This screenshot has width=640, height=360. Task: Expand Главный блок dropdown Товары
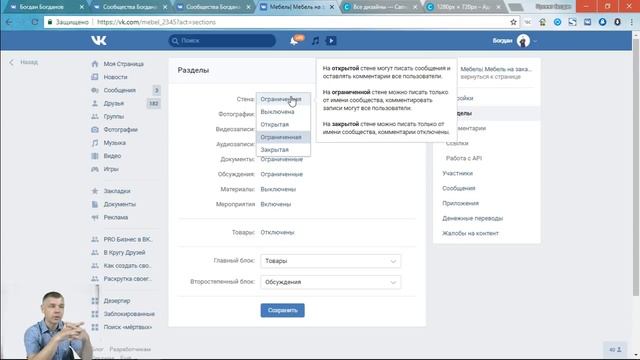coord(331,261)
